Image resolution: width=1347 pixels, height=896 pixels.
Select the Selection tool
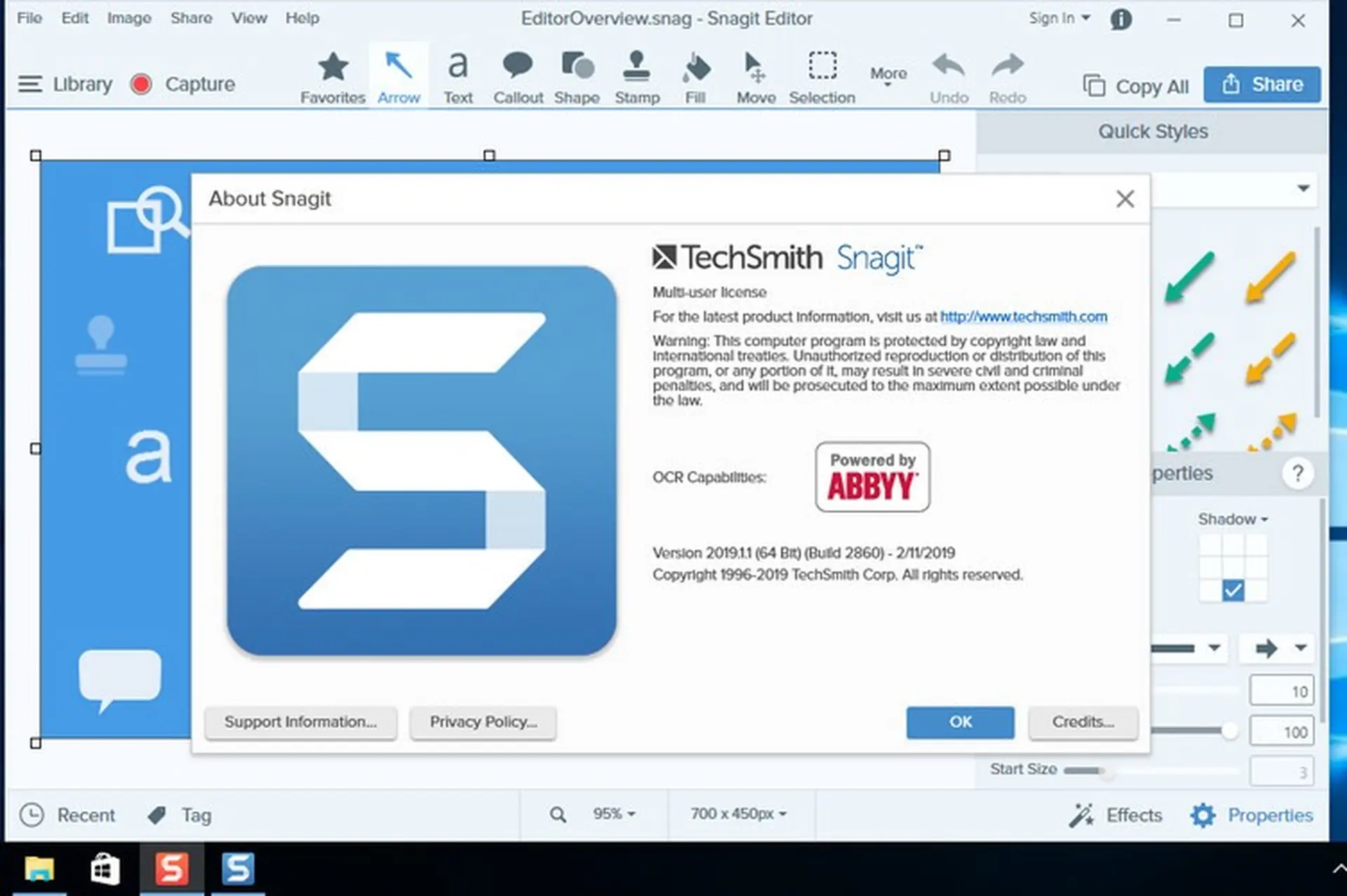[822, 74]
